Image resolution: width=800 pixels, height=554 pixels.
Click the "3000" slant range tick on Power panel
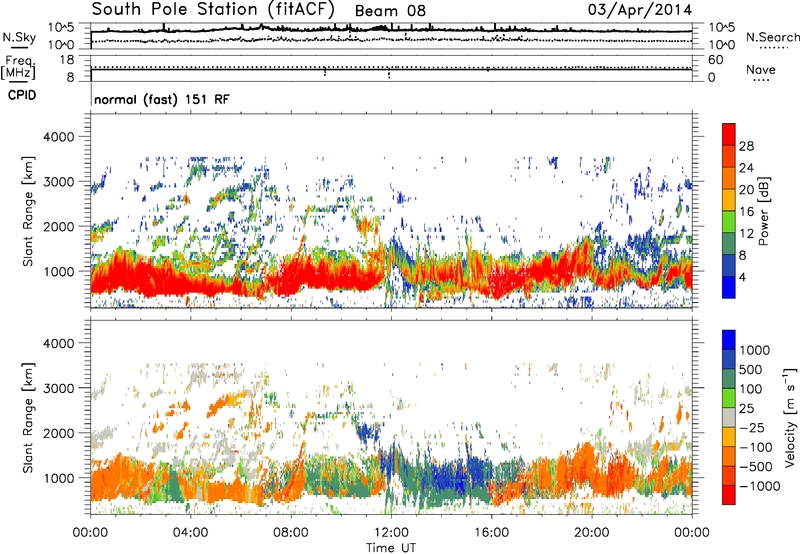click(x=58, y=182)
